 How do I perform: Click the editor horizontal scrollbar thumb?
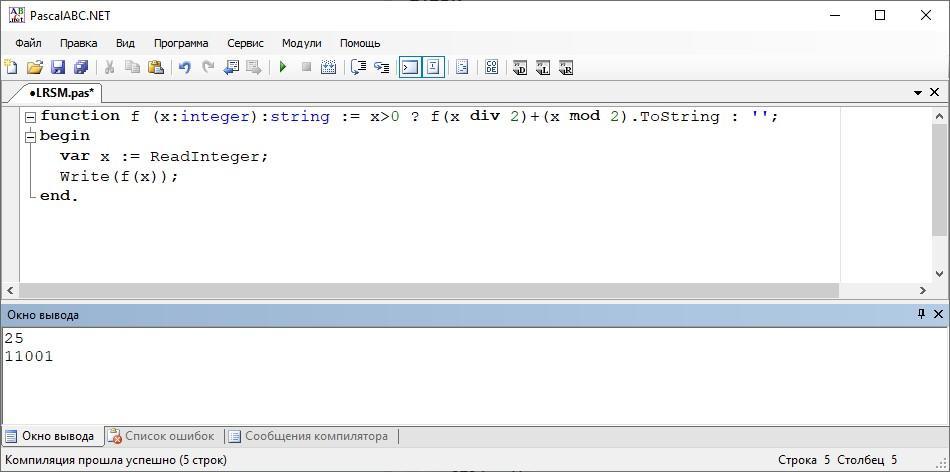tap(429, 290)
